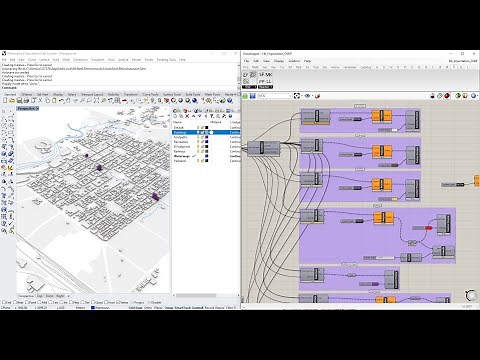Click Waterways layer blue color swatch
The height and width of the screenshot is (360, 480).
[206, 156]
